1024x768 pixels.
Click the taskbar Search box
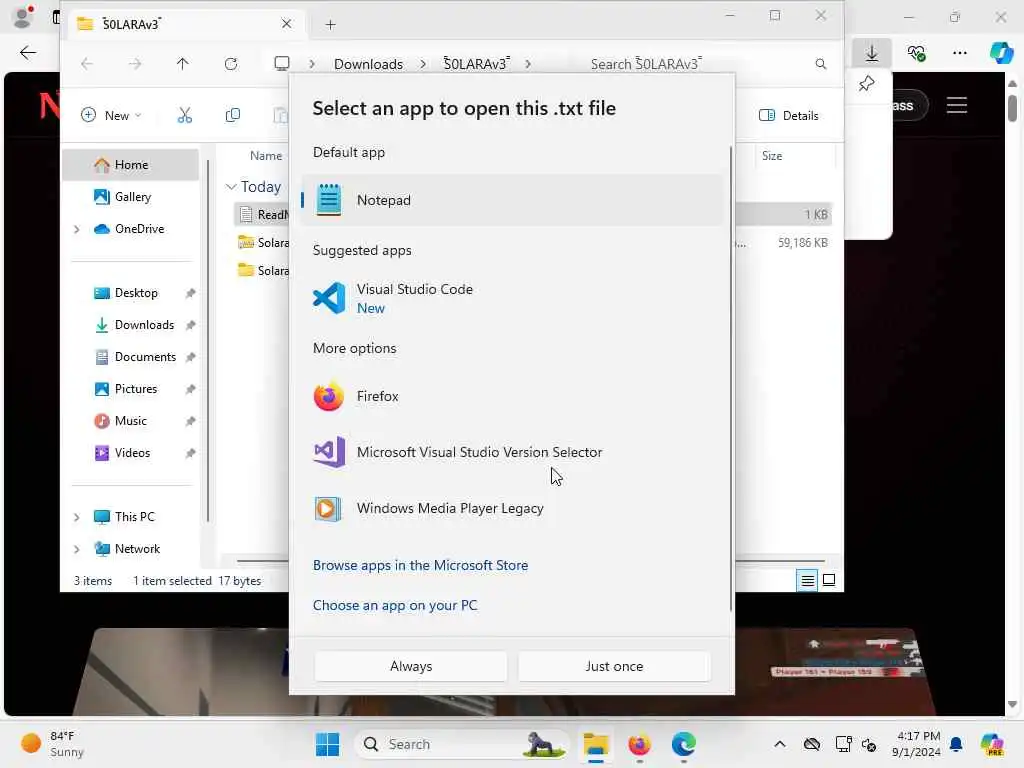[x=462, y=744]
